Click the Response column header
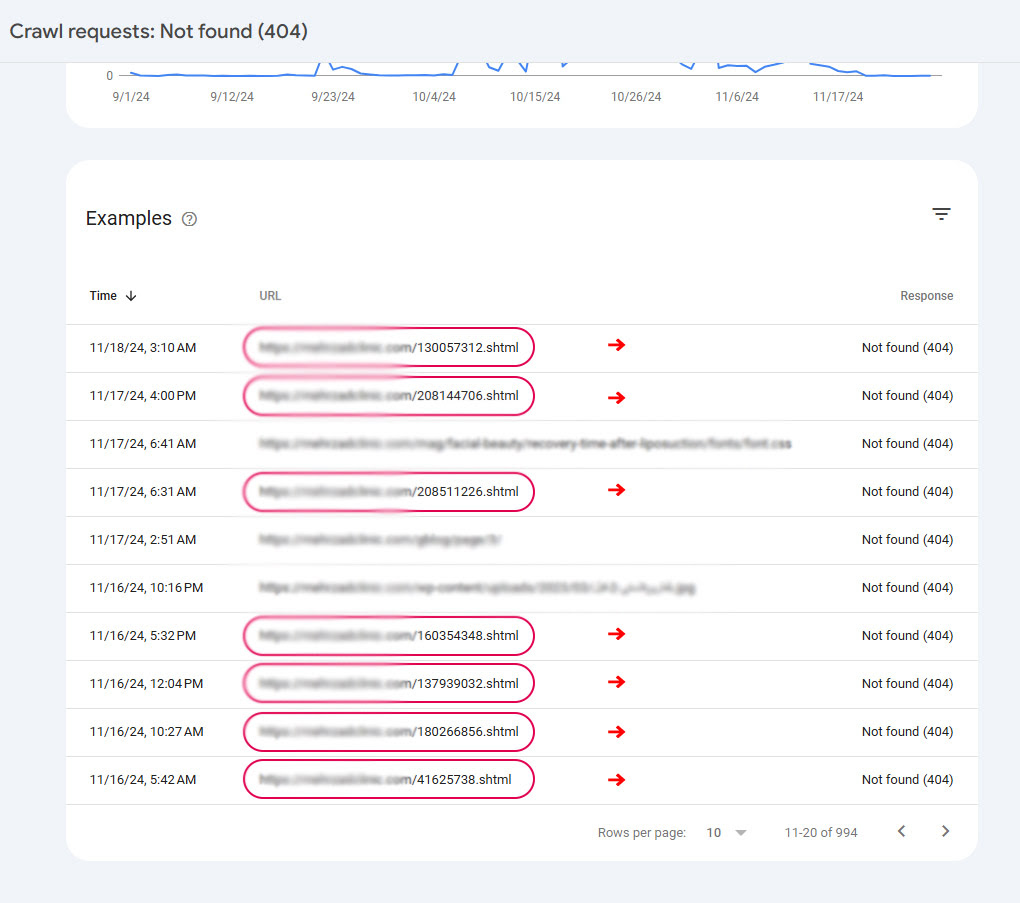 coord(926,296)
